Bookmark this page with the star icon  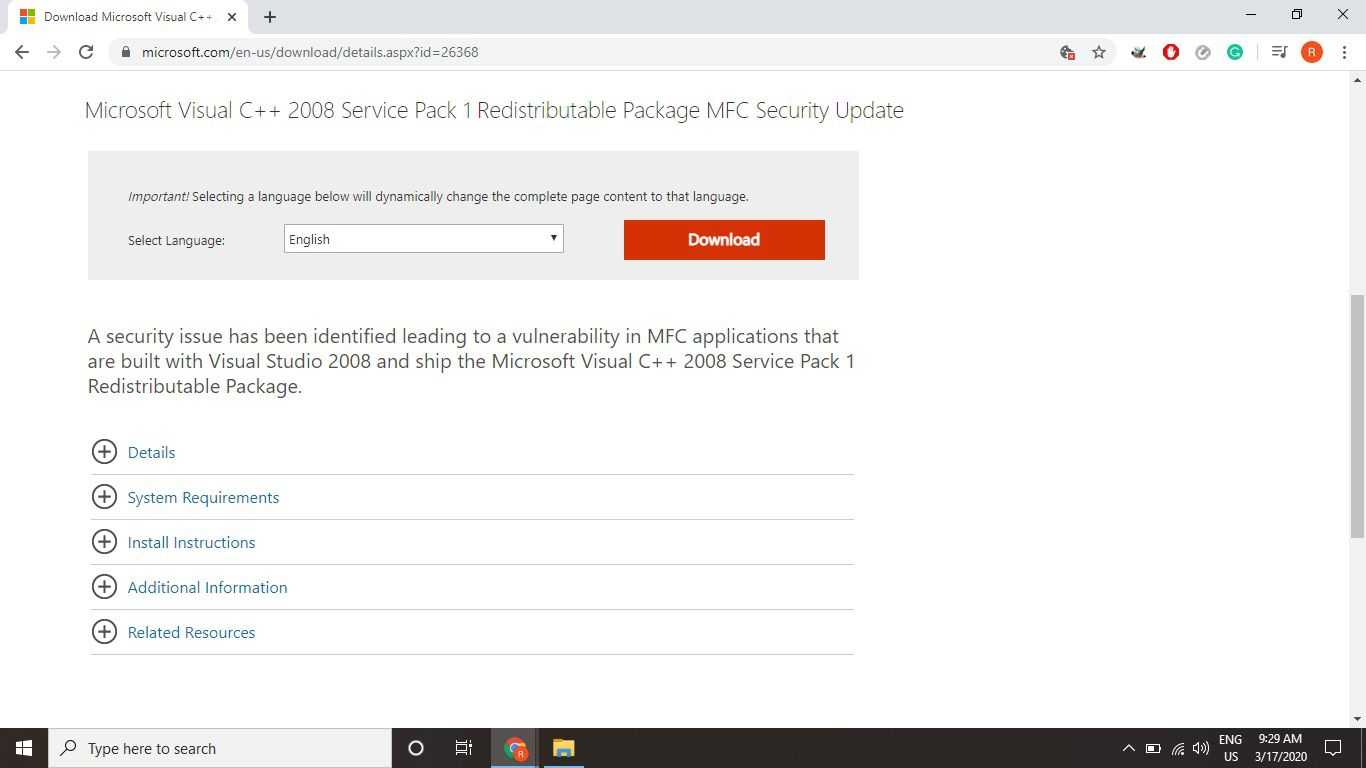point(1099,52)
